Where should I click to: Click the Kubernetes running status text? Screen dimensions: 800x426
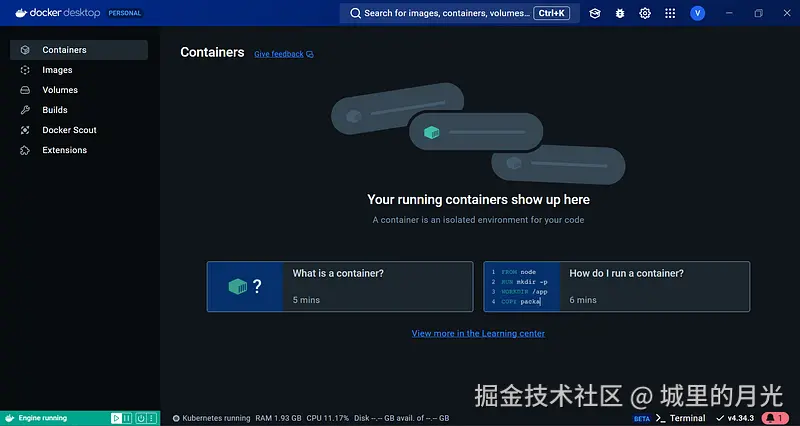pyautogui.click(x=216, y=418)
